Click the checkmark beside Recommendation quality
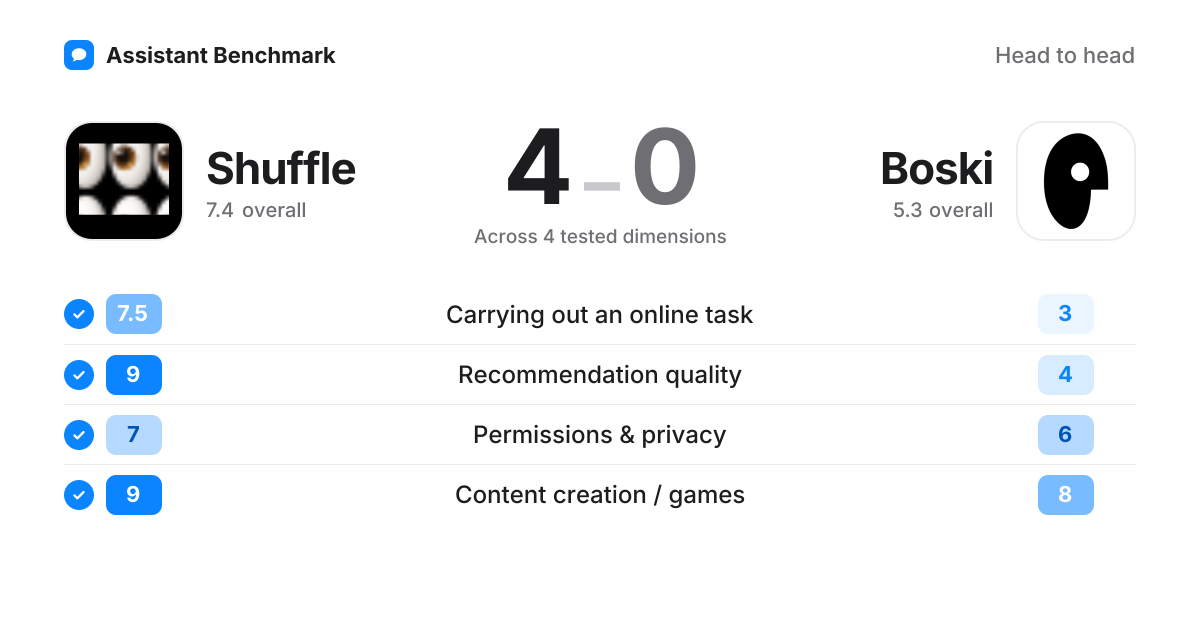The image size is (1200, 630). [79, 375]
